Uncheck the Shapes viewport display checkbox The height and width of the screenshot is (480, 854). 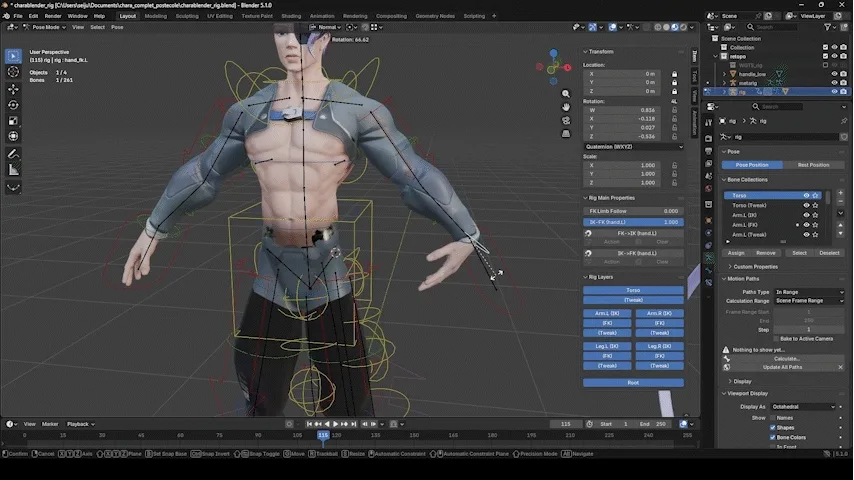(773, 427)
